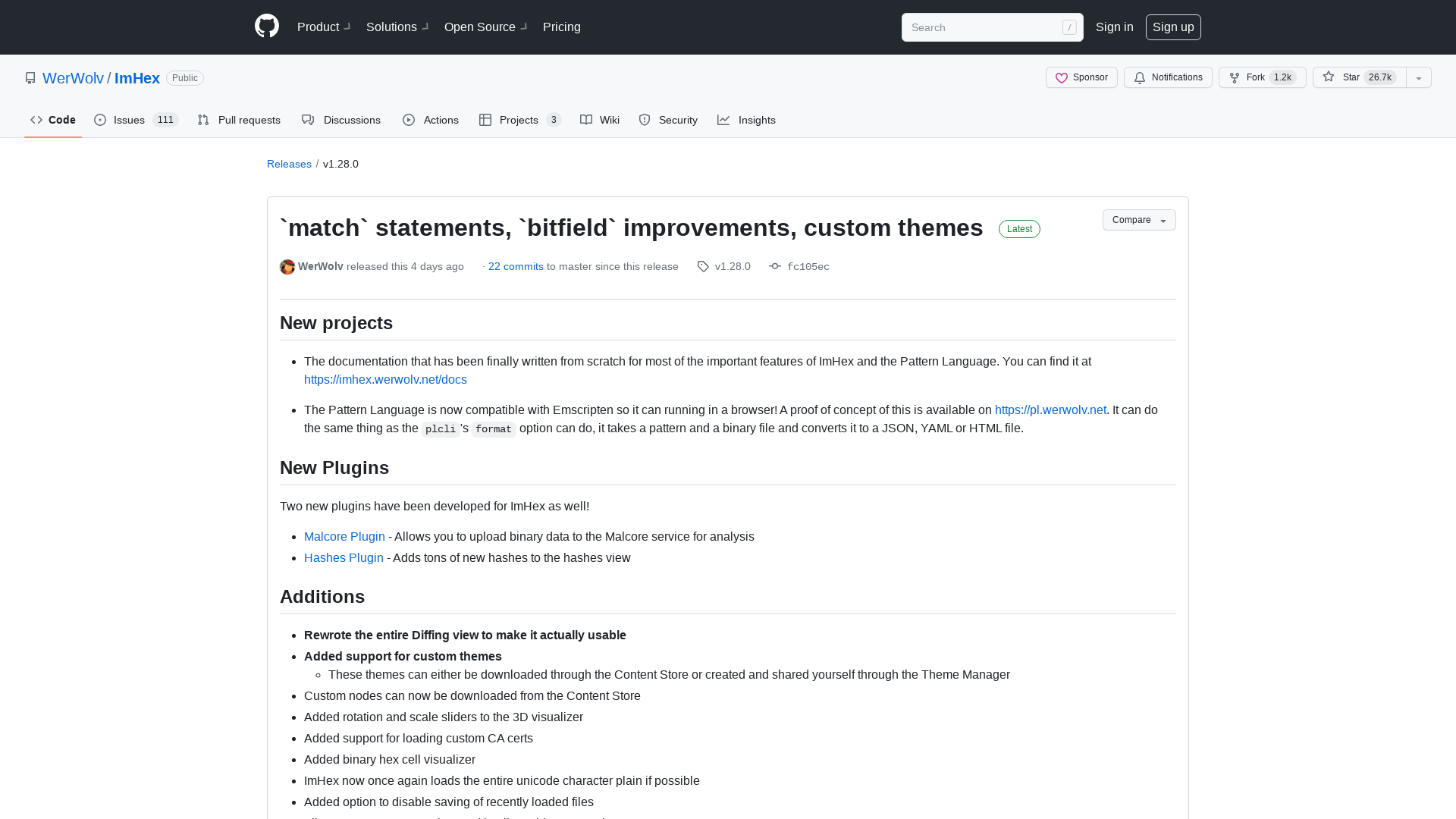
Task: Click the format inline code text
Action: 494,429
